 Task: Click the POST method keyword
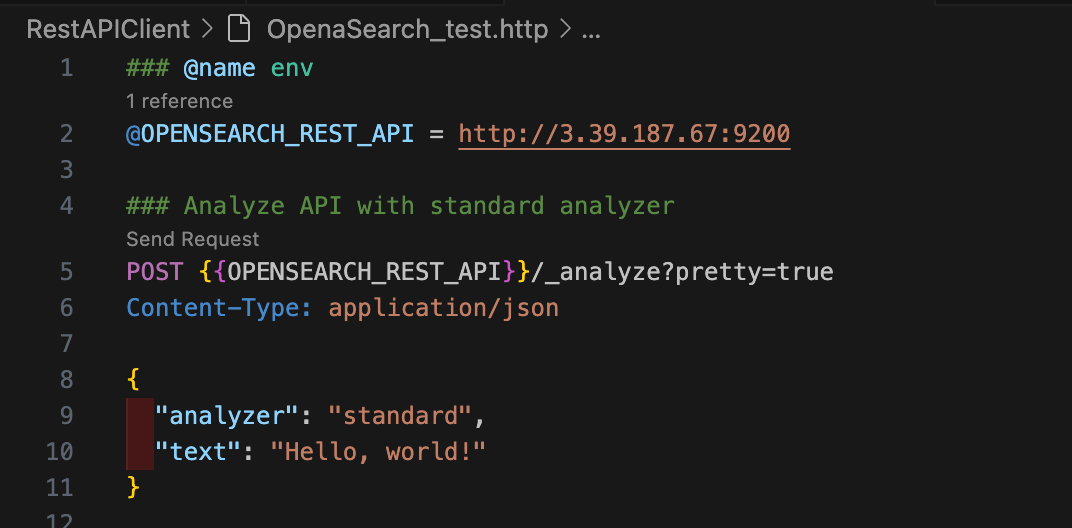click(x=155, y=272)
